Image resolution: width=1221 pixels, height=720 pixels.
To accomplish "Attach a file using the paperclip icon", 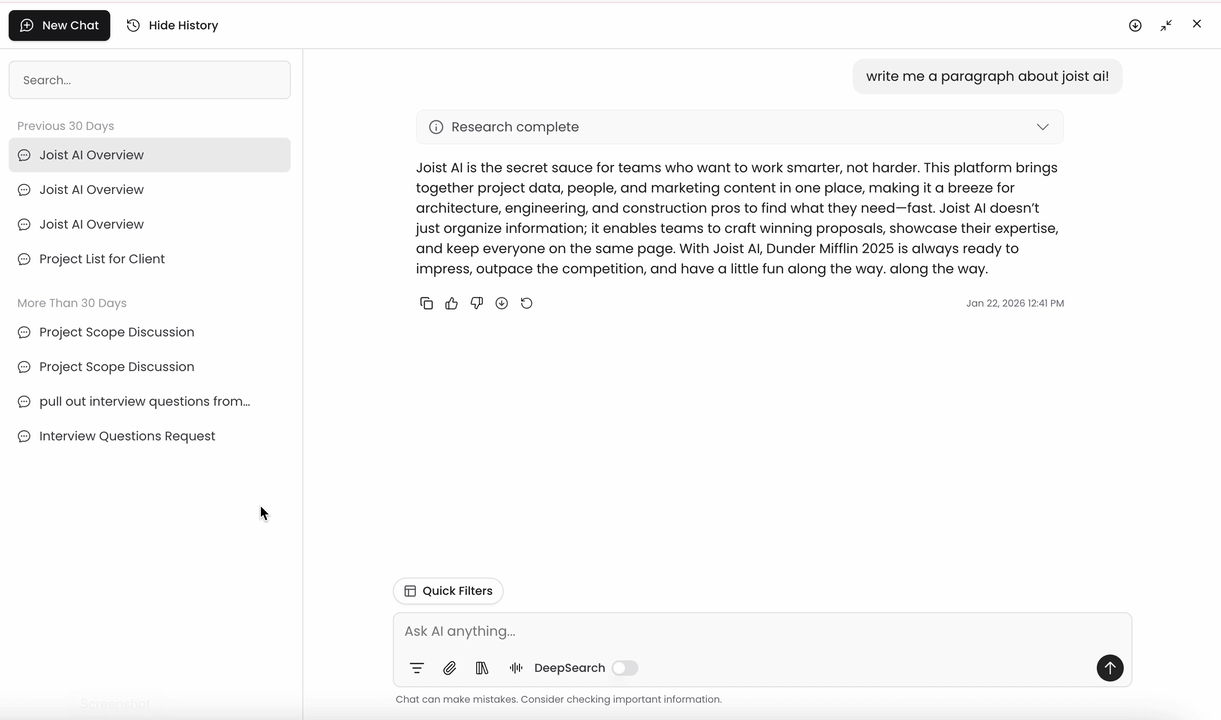I will [x=449, y=668].
